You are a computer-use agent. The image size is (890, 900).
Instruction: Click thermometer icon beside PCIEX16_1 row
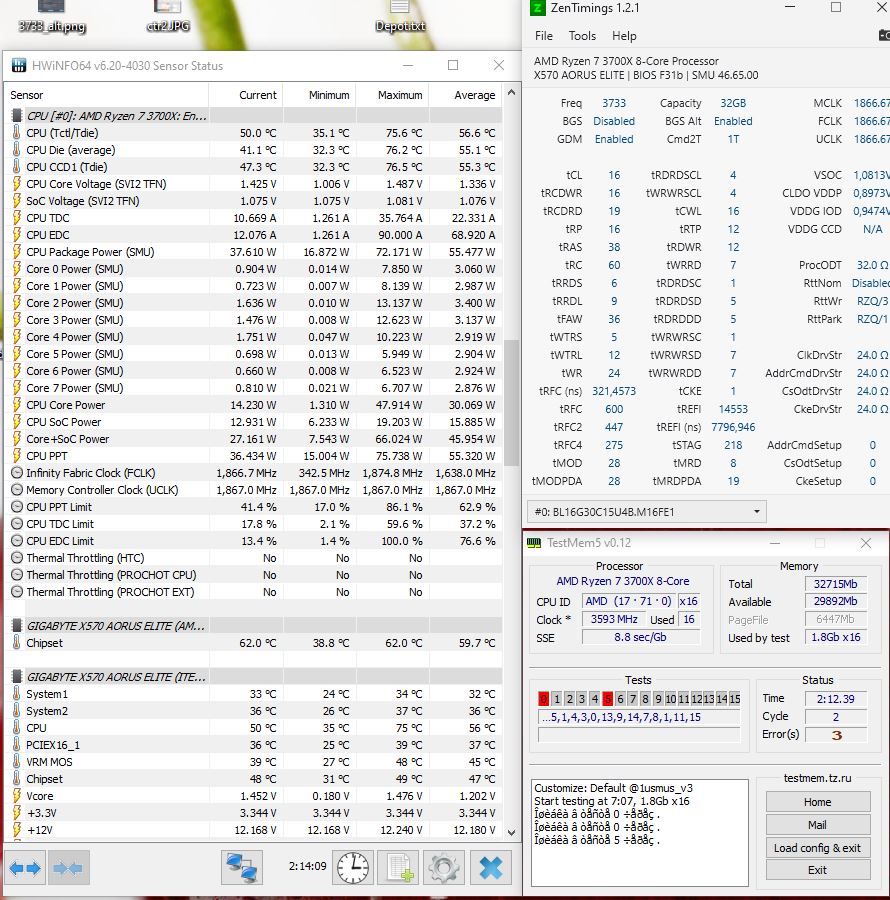pos(17,745)
